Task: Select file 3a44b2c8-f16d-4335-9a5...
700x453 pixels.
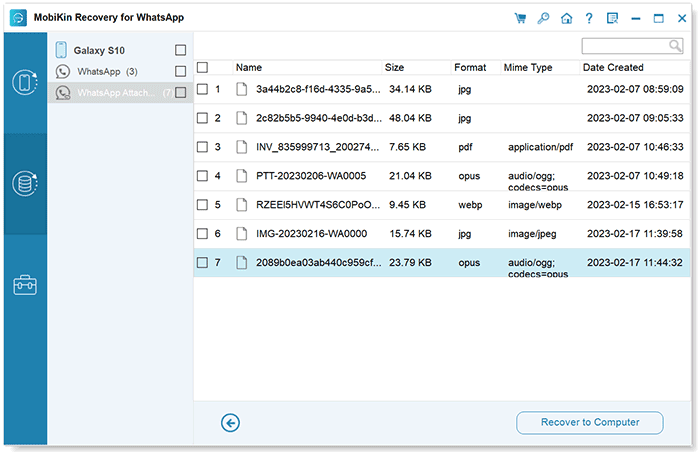Action: pos(318,89)
